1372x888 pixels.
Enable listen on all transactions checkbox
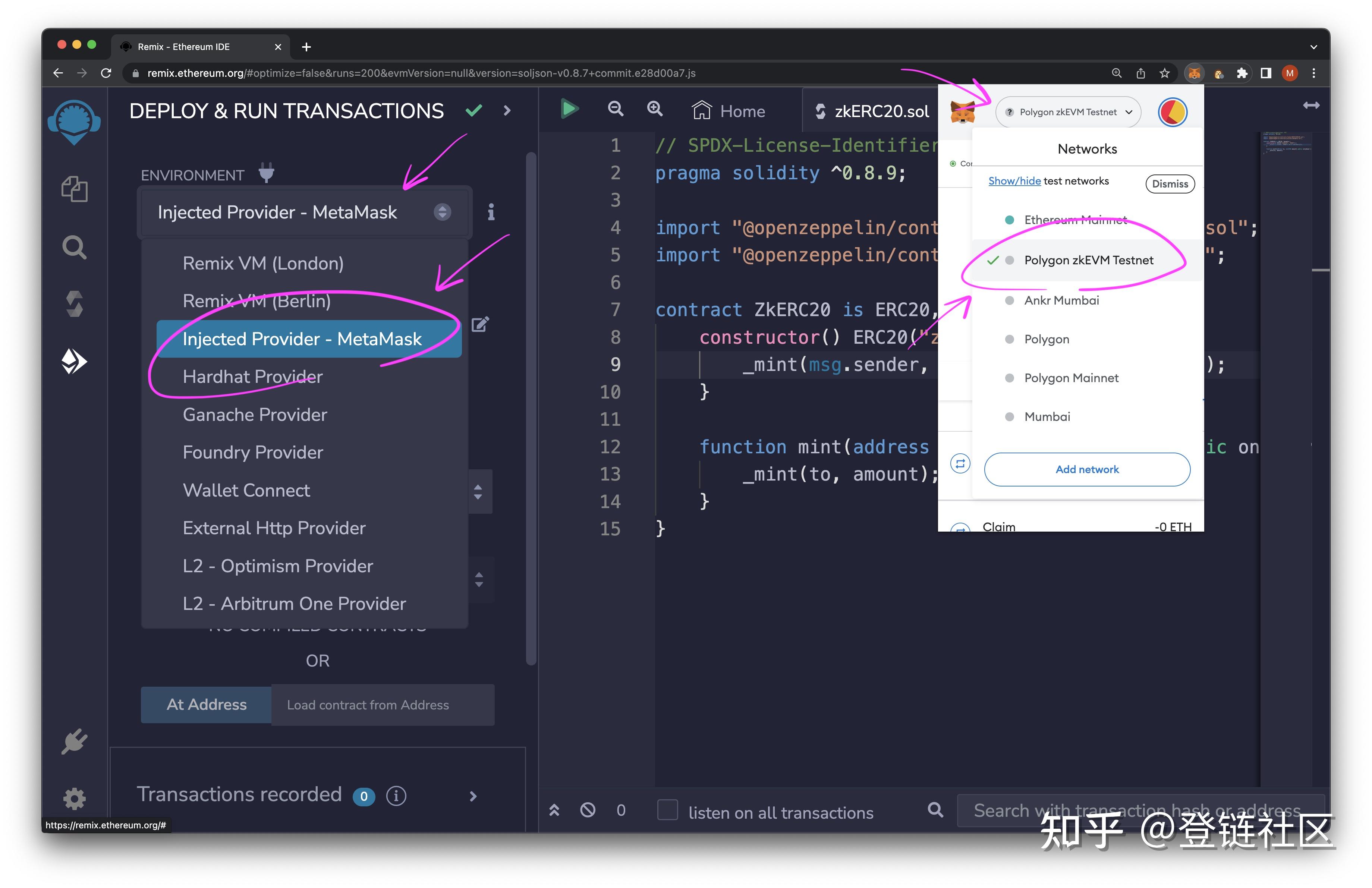[x=668, y=810]
